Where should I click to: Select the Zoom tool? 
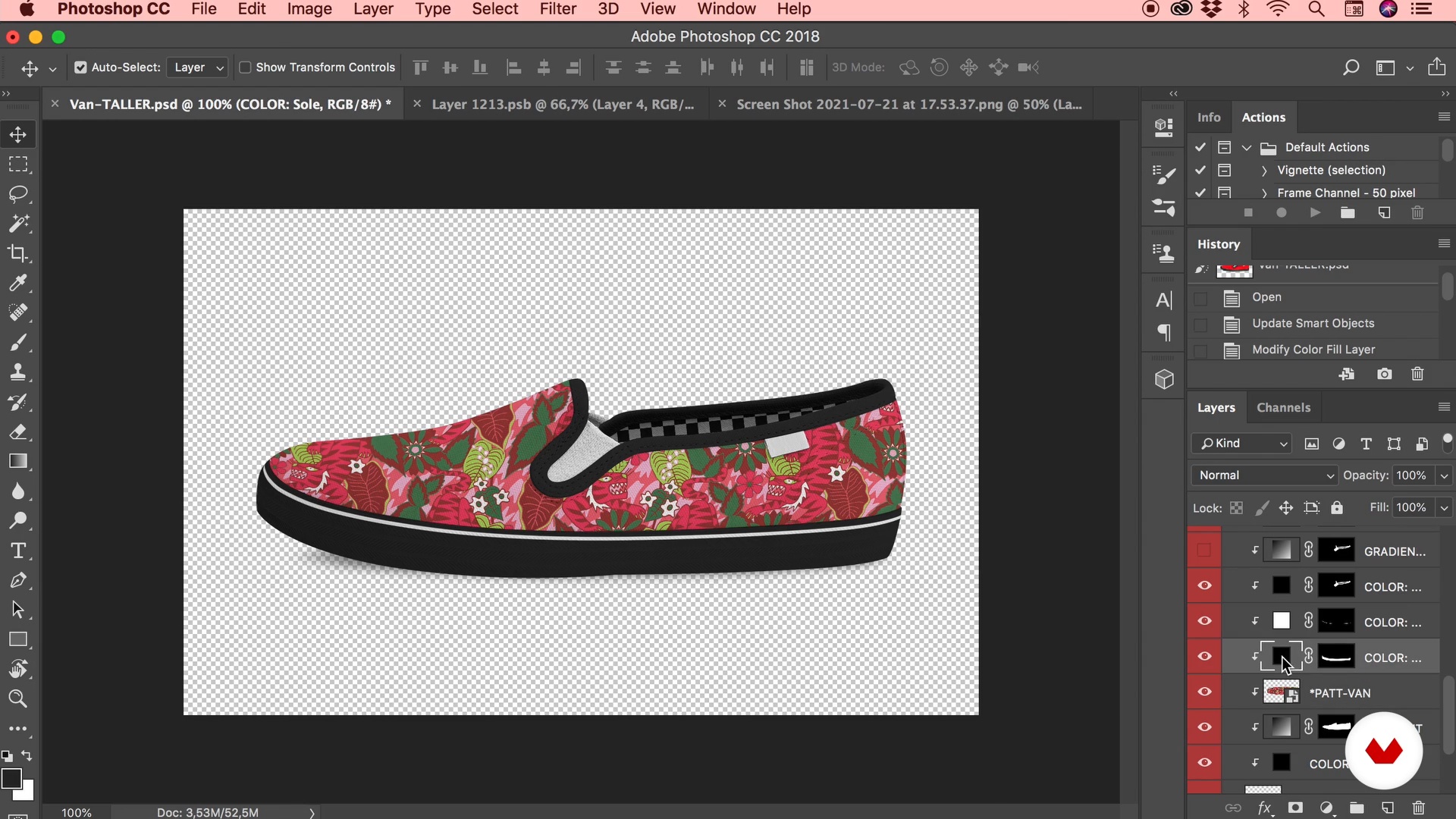(x=18, y=698)
